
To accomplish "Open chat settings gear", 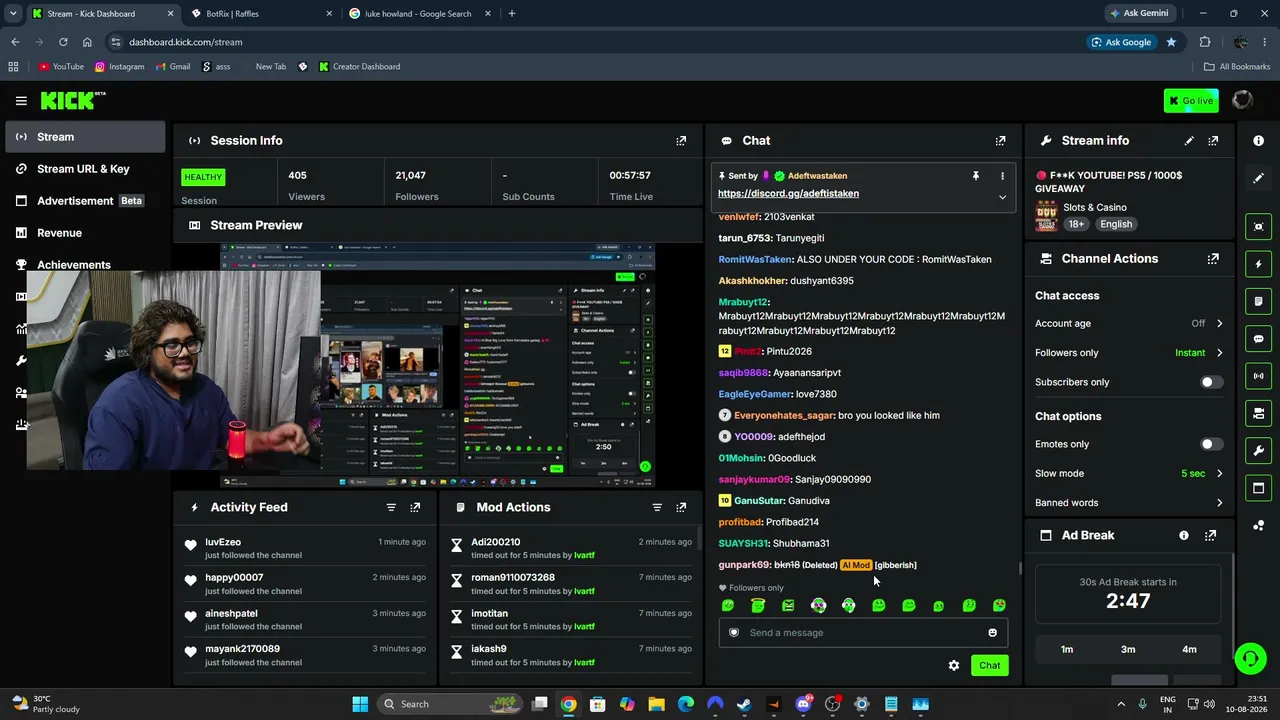I will [954, 666].
